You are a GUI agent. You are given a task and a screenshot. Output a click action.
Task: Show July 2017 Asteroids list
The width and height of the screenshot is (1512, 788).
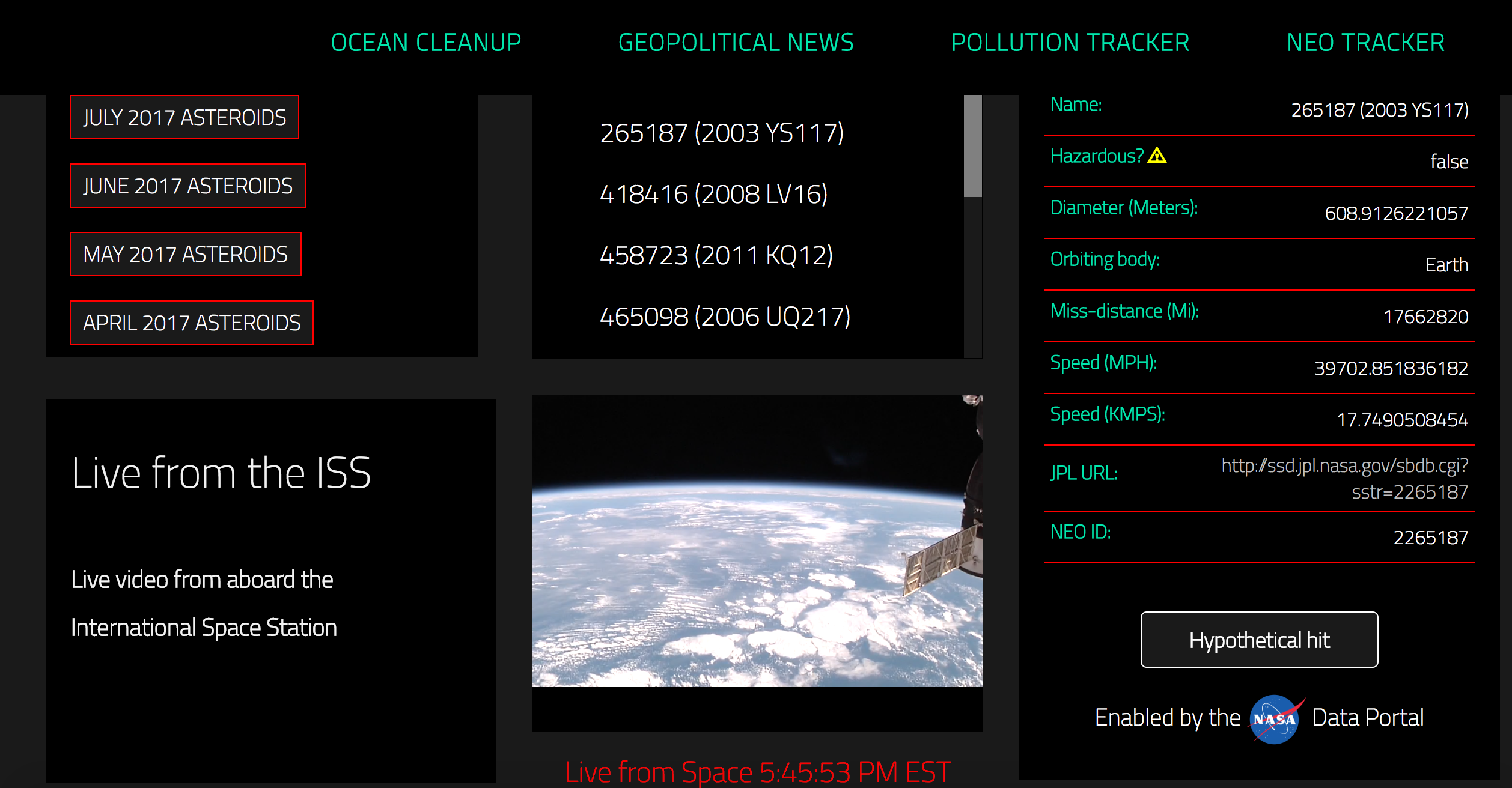(184, 117)
